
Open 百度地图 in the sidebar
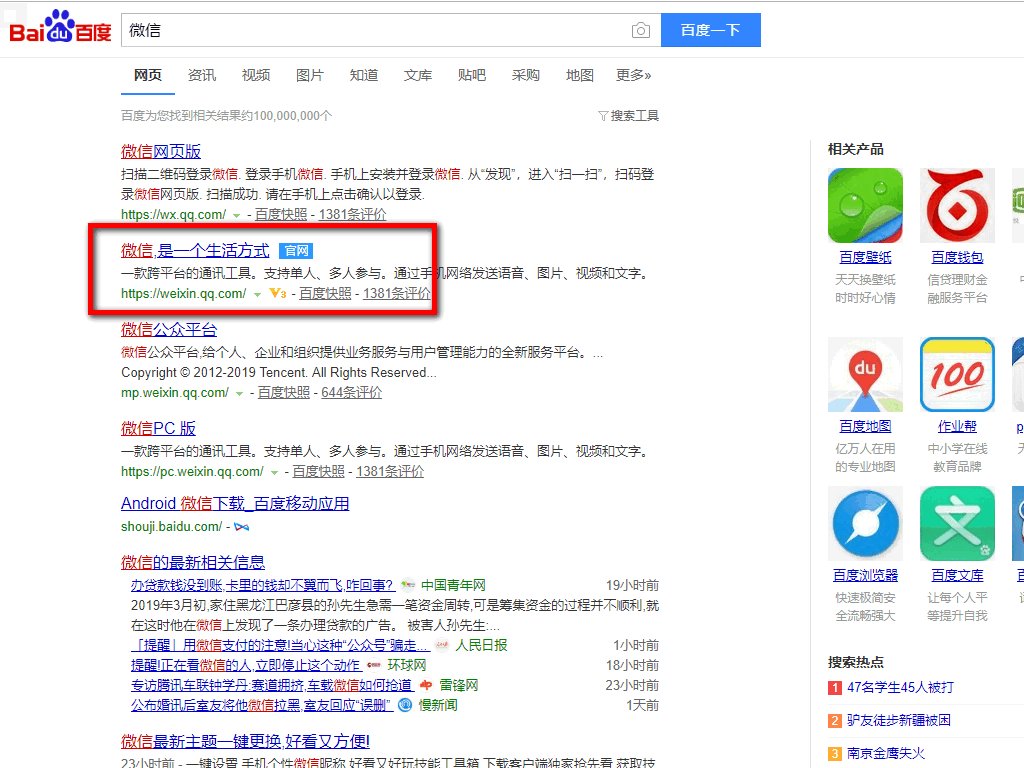coord(864,426)
